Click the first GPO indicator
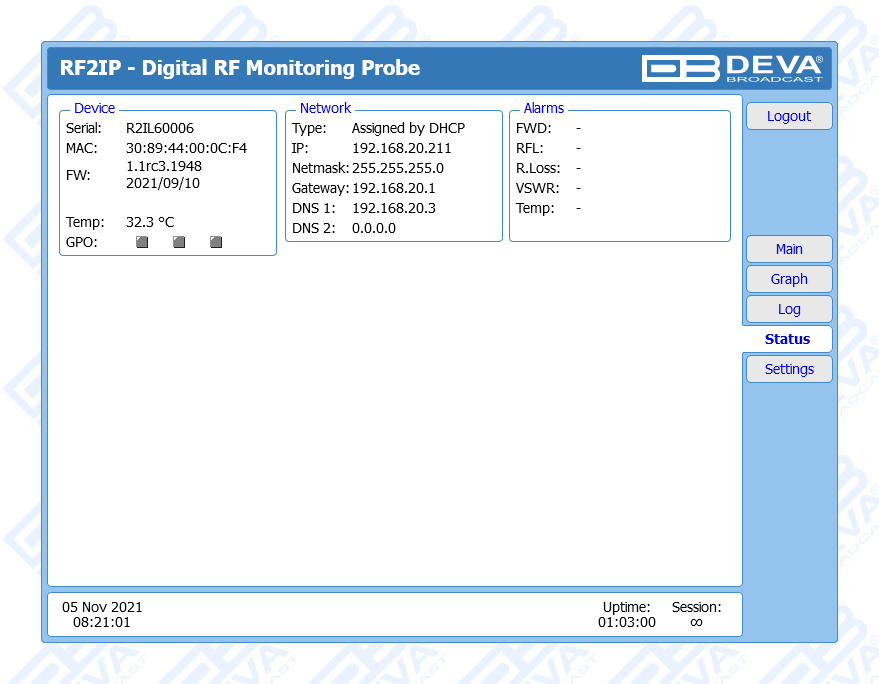 pyautogui.click(x=142, y=242)
